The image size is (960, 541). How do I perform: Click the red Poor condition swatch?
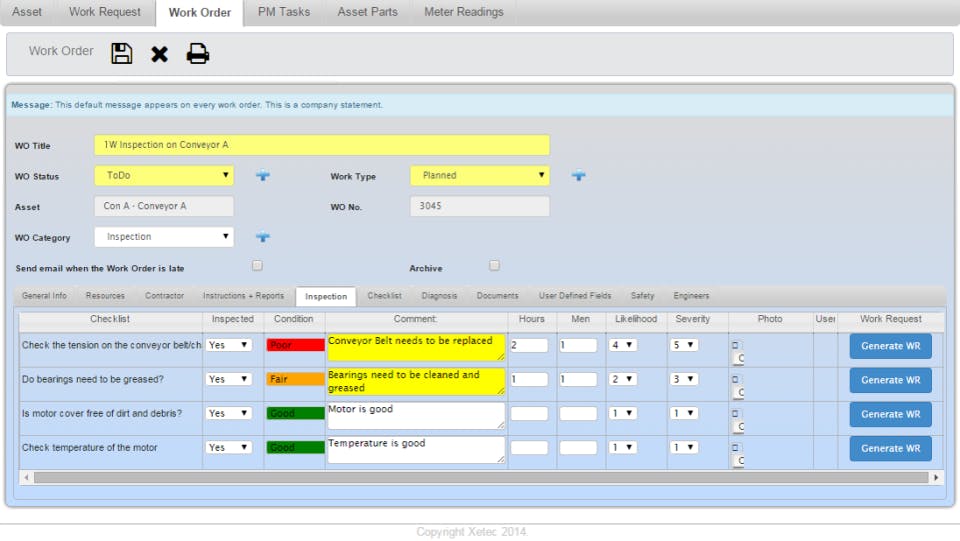click(295, 345)
